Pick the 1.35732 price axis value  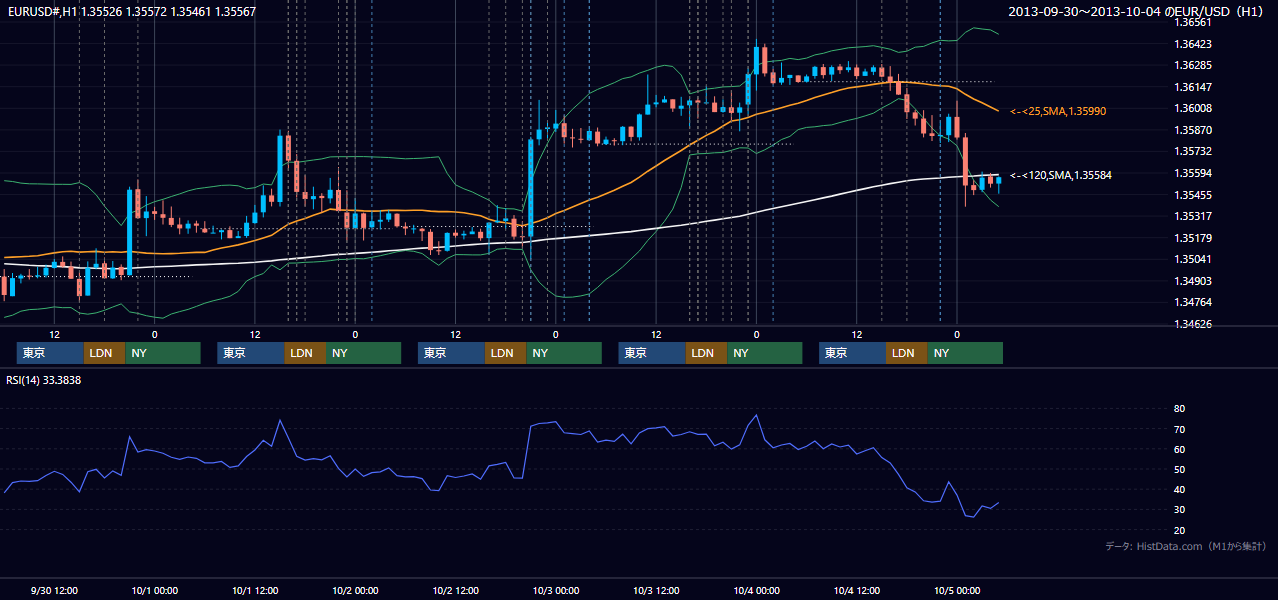coord(1192,151)
